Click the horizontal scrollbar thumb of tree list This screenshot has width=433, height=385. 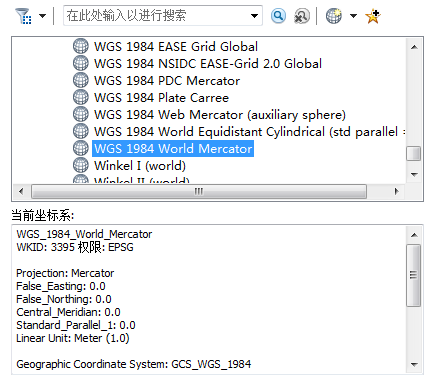coord(199,191)
